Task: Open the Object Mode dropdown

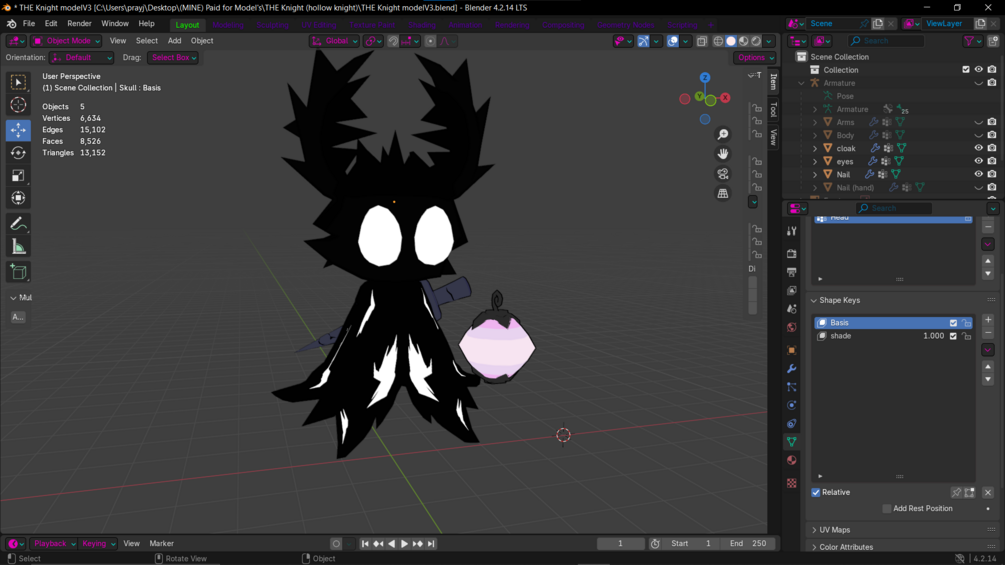Action: pyautogui.click(x=67, y=41)
